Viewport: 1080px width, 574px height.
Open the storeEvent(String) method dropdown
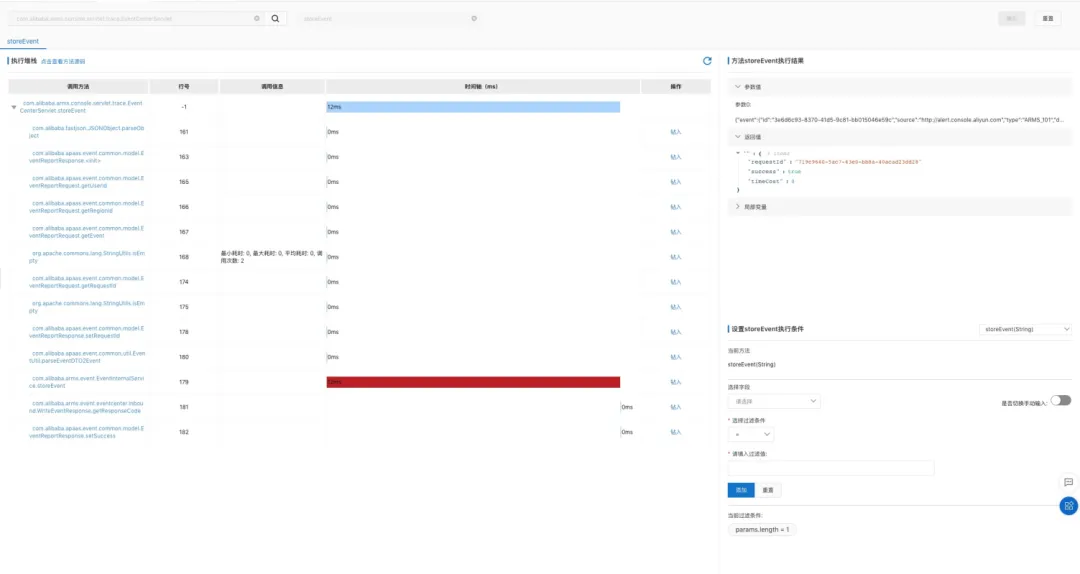point(1025,329)
